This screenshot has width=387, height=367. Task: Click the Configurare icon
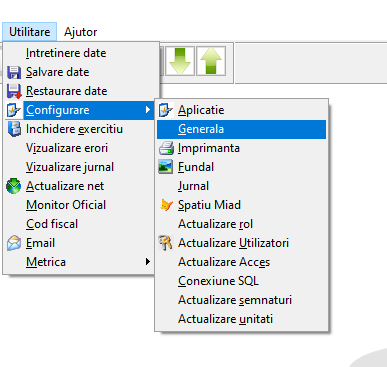pyautogui.click(x=14, y=110)
